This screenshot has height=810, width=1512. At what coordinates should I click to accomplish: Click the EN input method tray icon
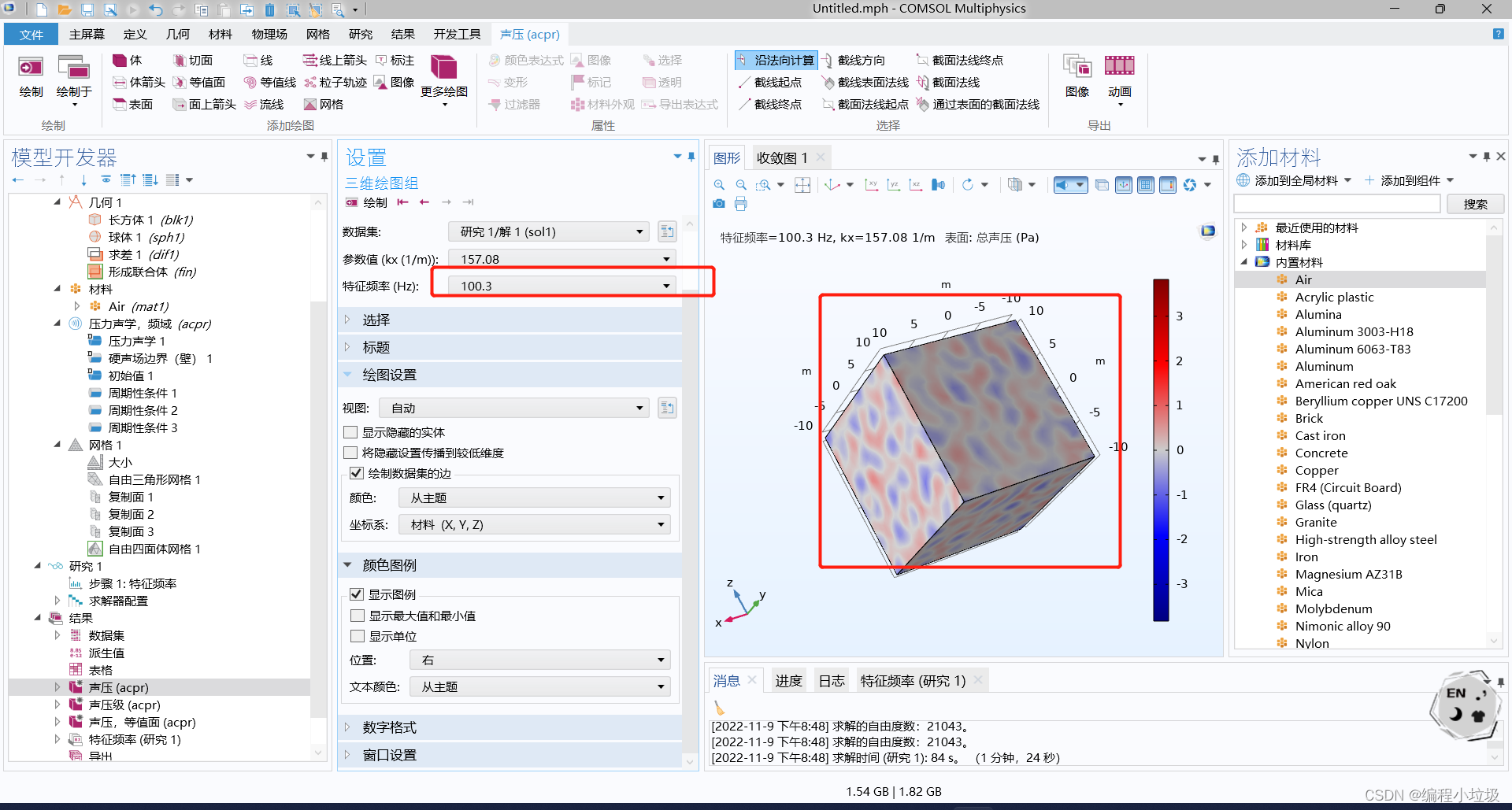click(x=1456, y=693)
